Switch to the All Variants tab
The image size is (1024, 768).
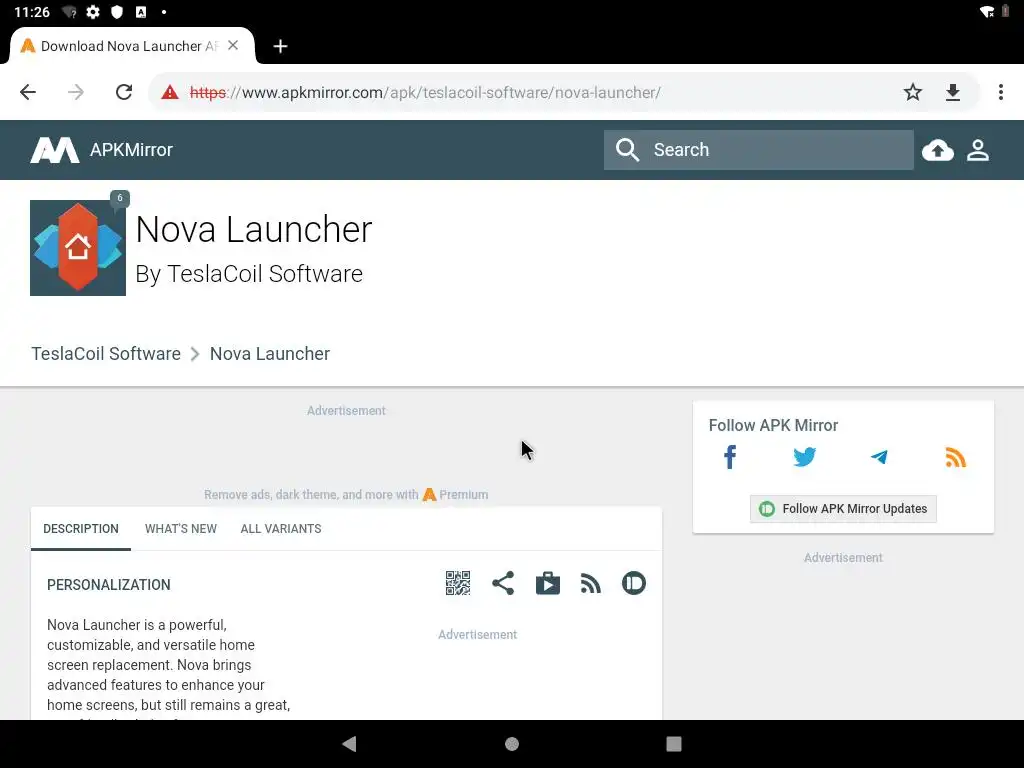pyautogui.click(x=281, y=529)
